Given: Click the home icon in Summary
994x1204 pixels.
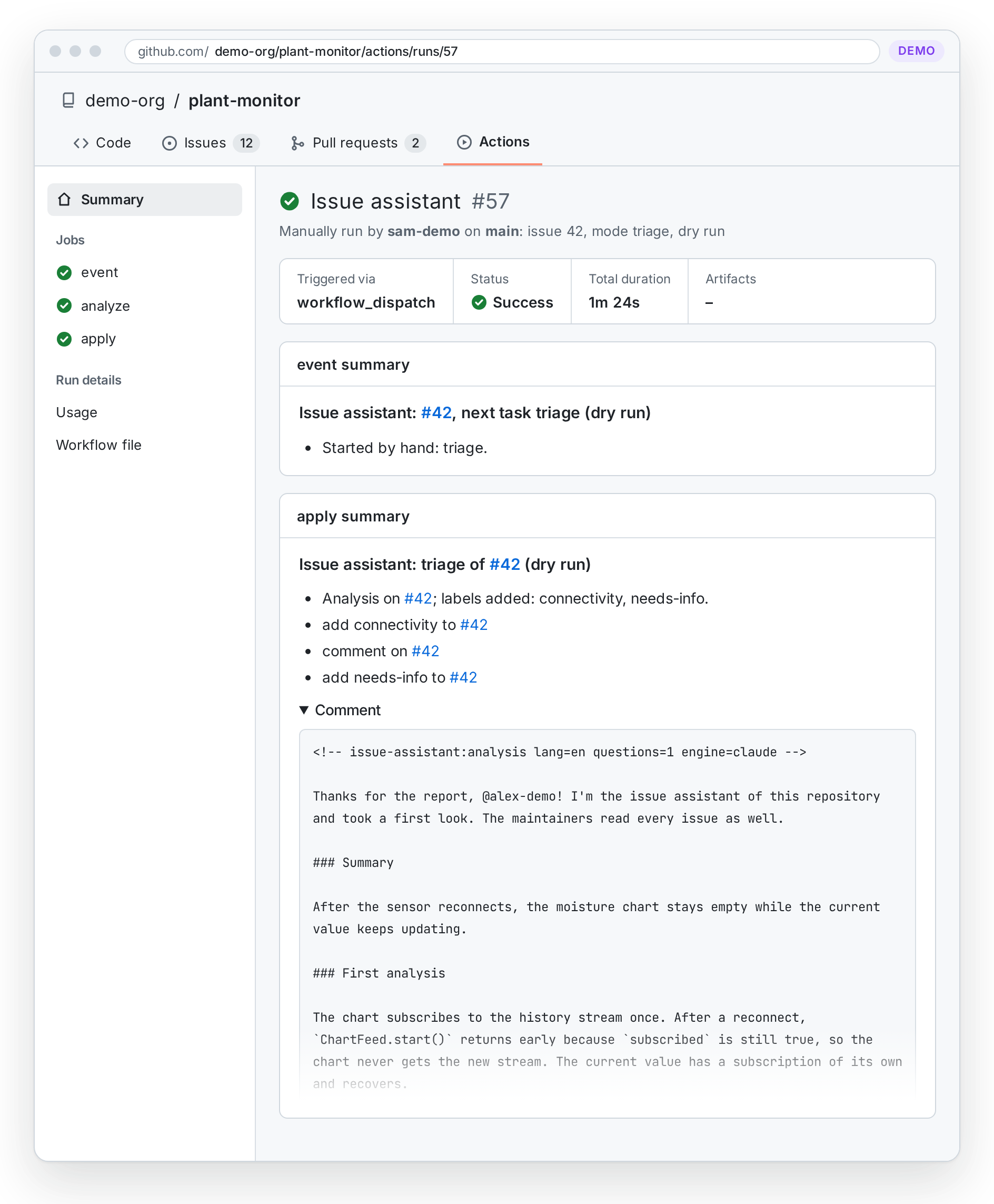Looking at the screenshot, I should (x=64, y=199).
